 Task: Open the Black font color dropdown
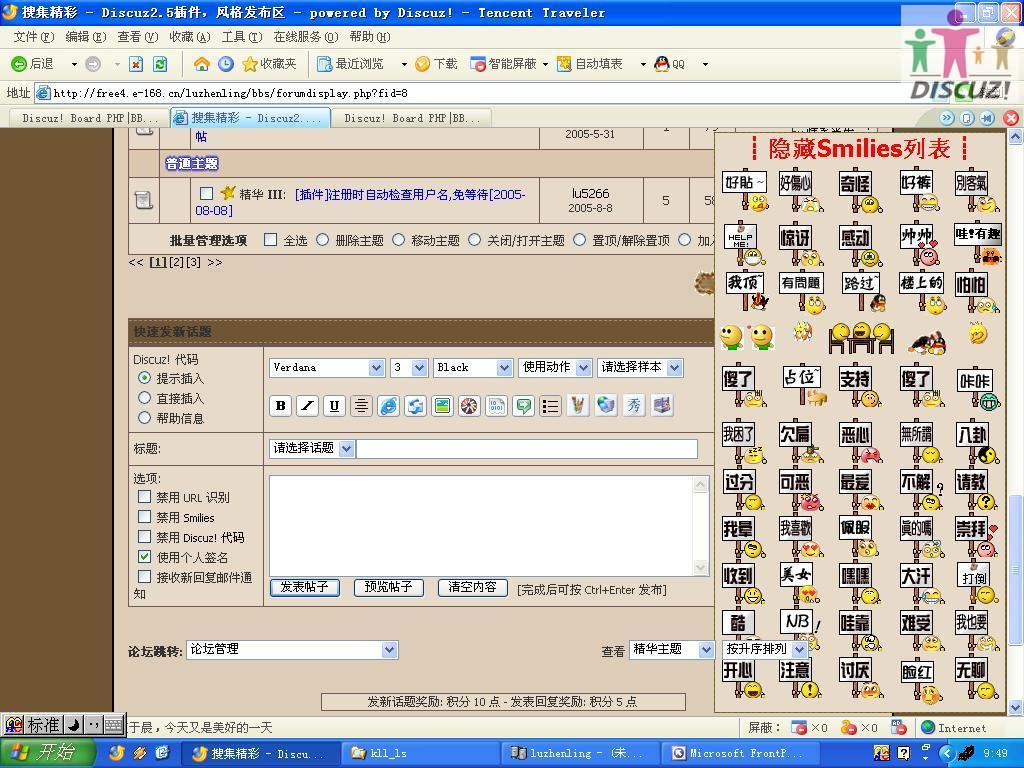pyautogui.click(x=473, y=368)
